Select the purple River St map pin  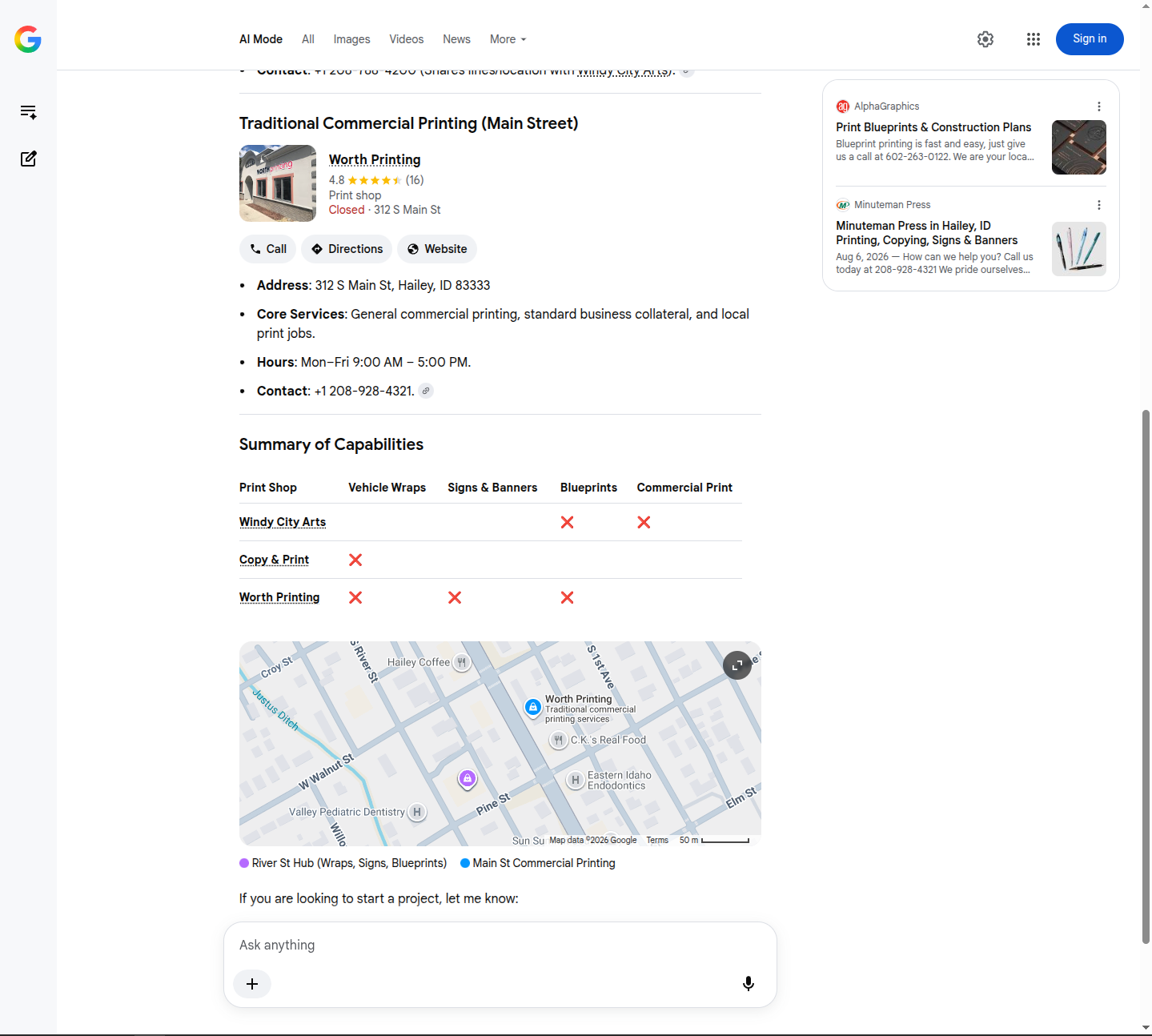pyautogui.click(x=468, y=779)
